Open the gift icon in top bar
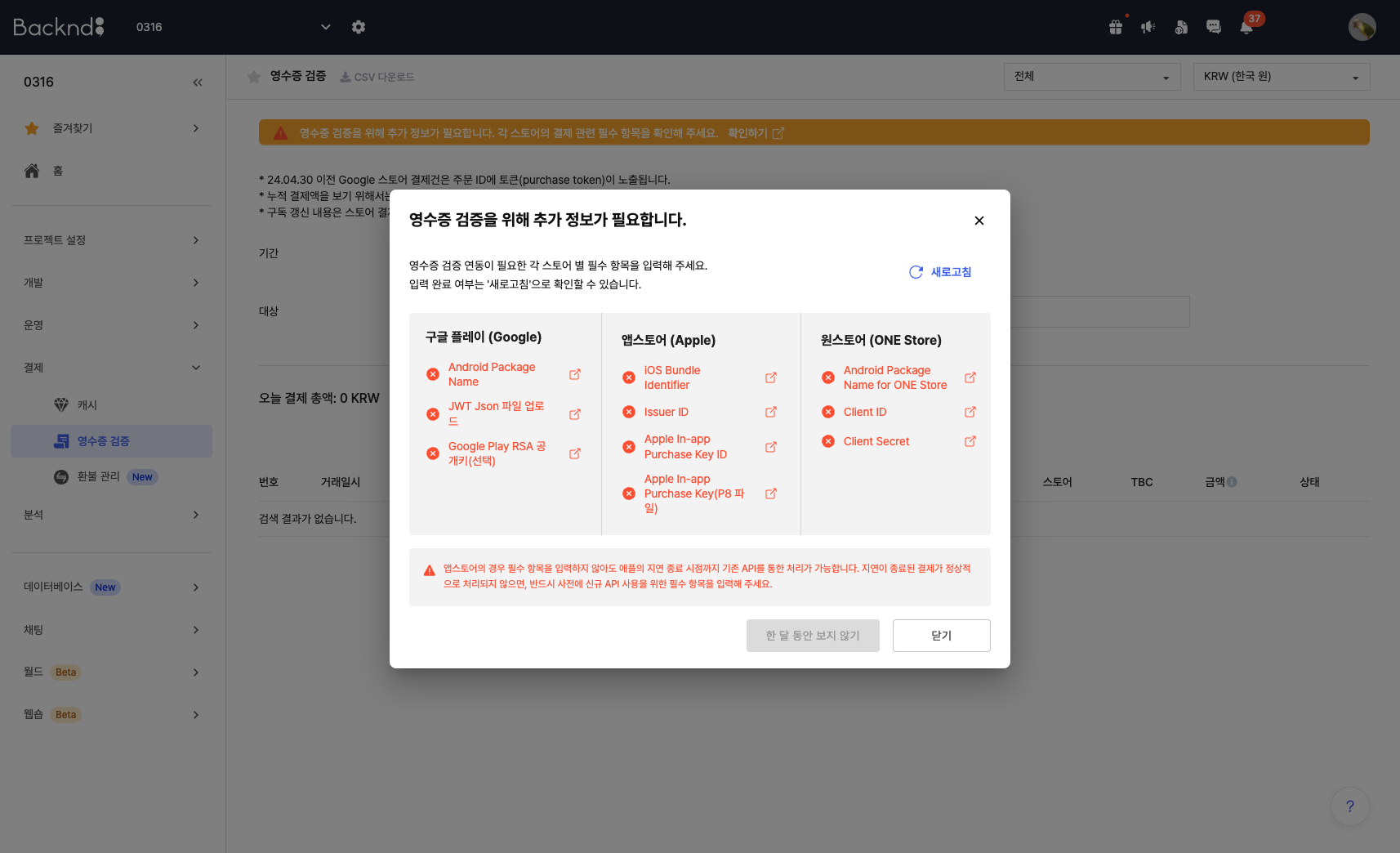The width and height of the screenshot is (1400, 853). point(1116,27)
